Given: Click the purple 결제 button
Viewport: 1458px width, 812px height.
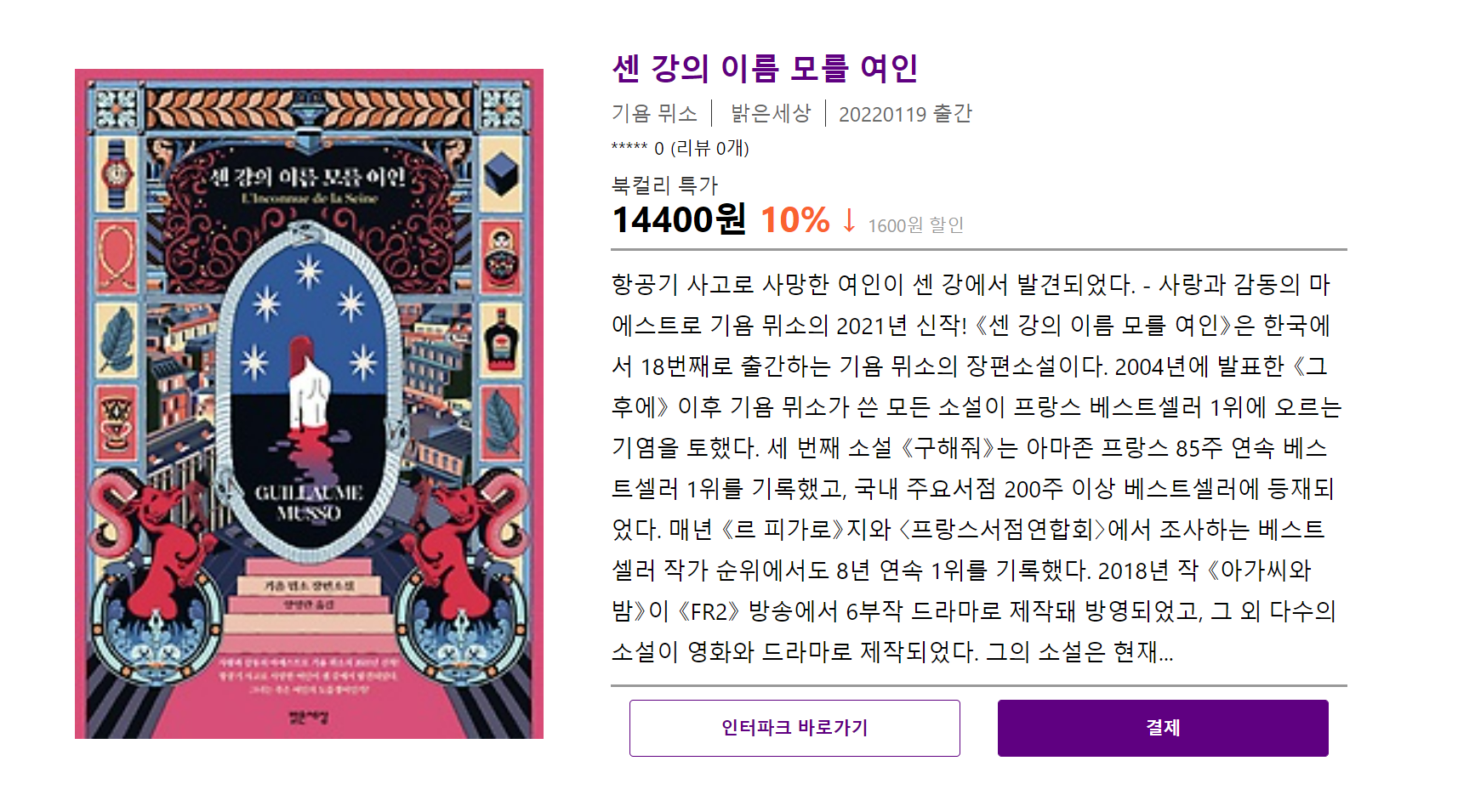Looking at the screenshot, I should pos(1163,728).
